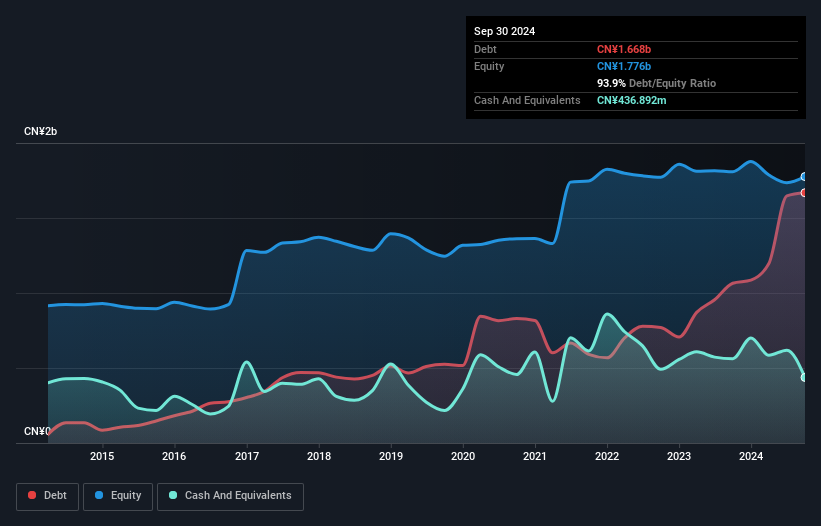The image size is (821, 526).
Task: Click the 2023 x-axis label
Action: [x=679, y=456]
